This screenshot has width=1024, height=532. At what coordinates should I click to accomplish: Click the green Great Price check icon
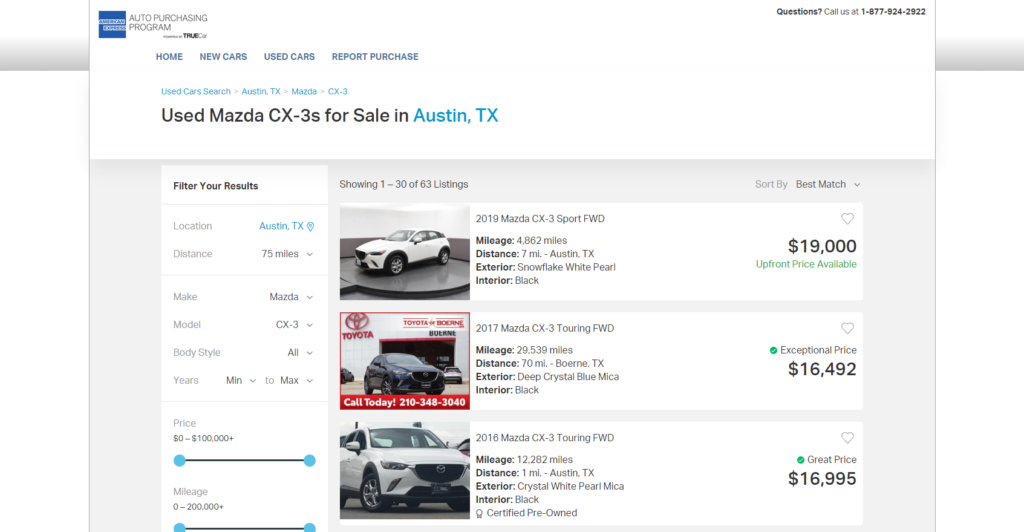[801, 460]
